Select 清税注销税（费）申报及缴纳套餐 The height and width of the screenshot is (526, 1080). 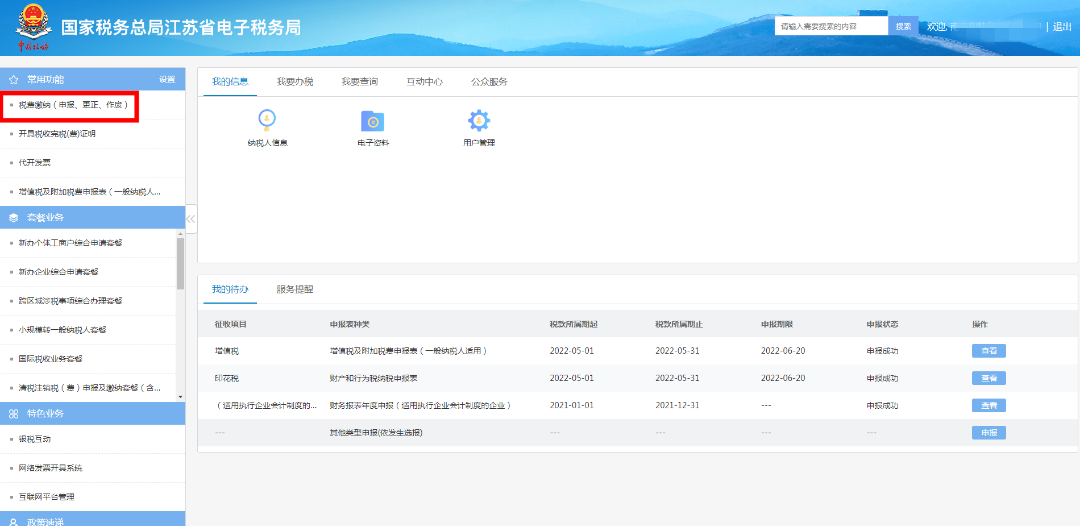pyautogui.click(x=90, y=387)
